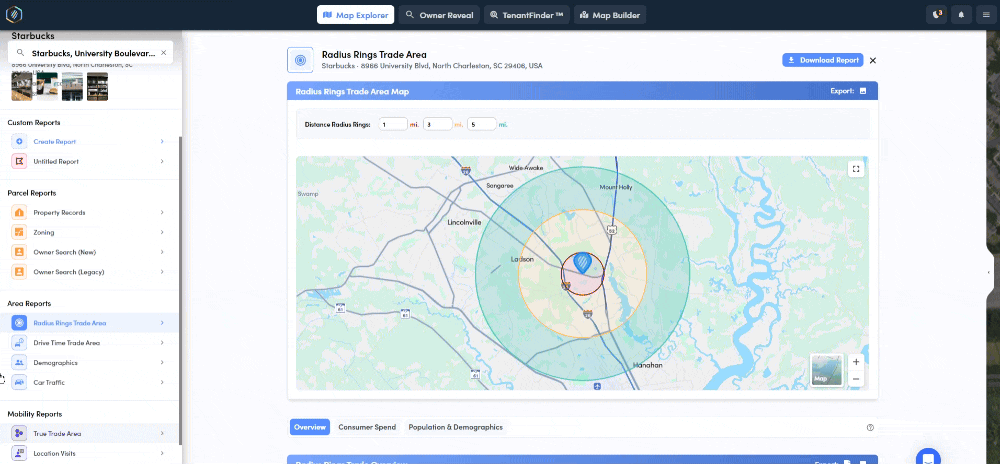Click the Download Report button

click(x=823, y=60)
